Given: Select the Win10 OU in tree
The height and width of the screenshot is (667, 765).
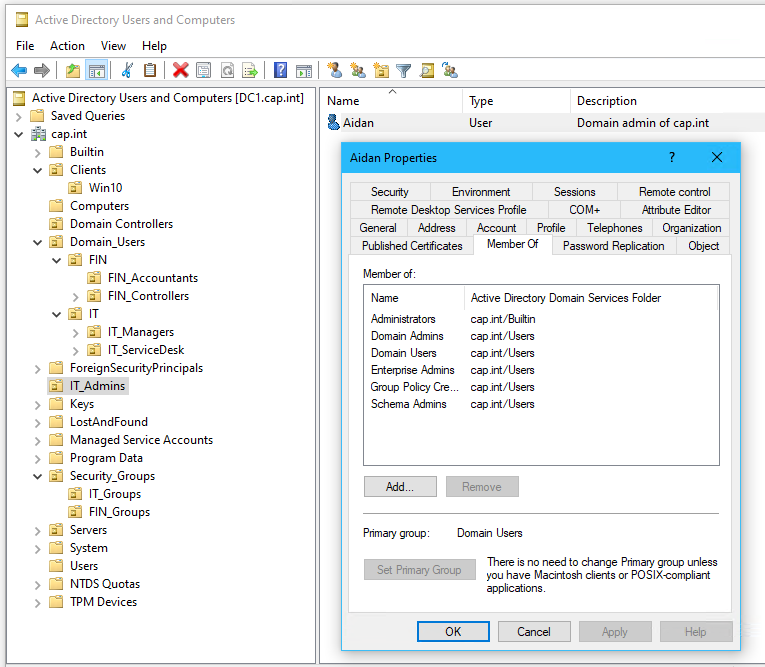Looking at the screenshot, I should 105,188.
